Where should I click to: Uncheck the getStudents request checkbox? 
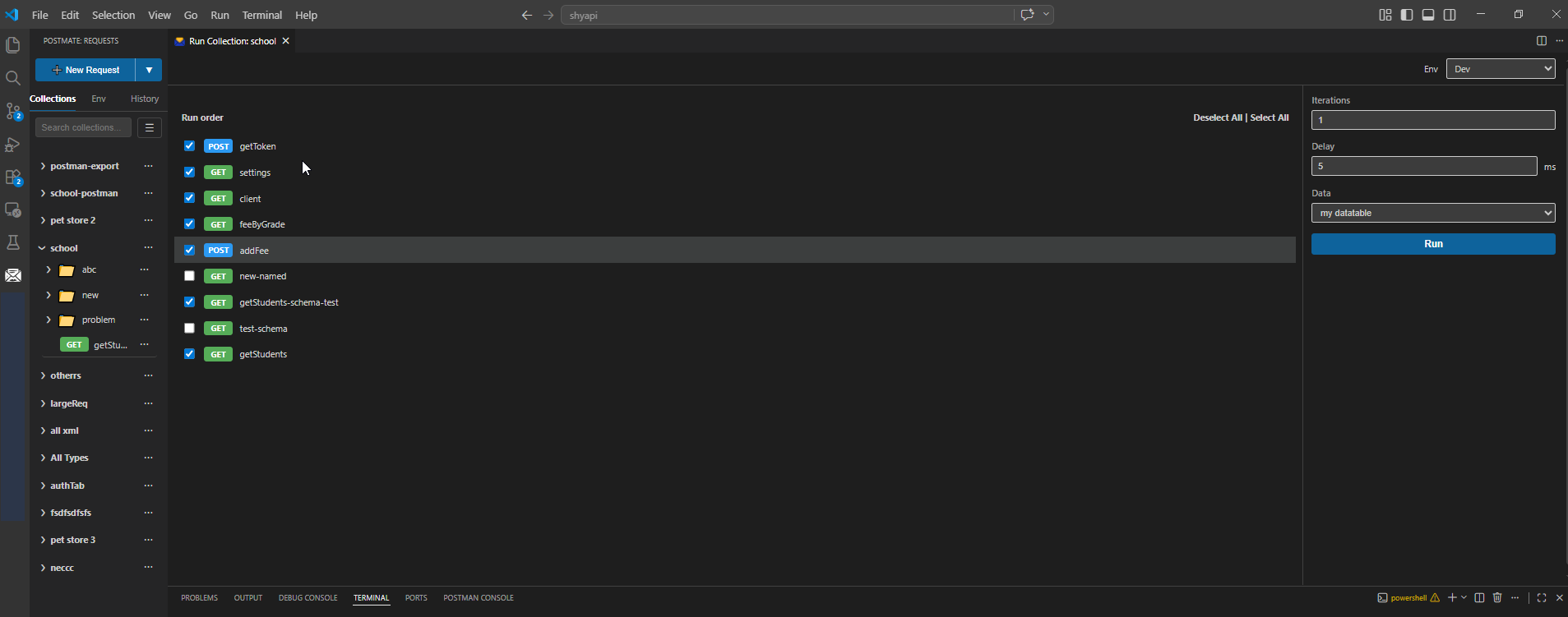click(189, 354)
